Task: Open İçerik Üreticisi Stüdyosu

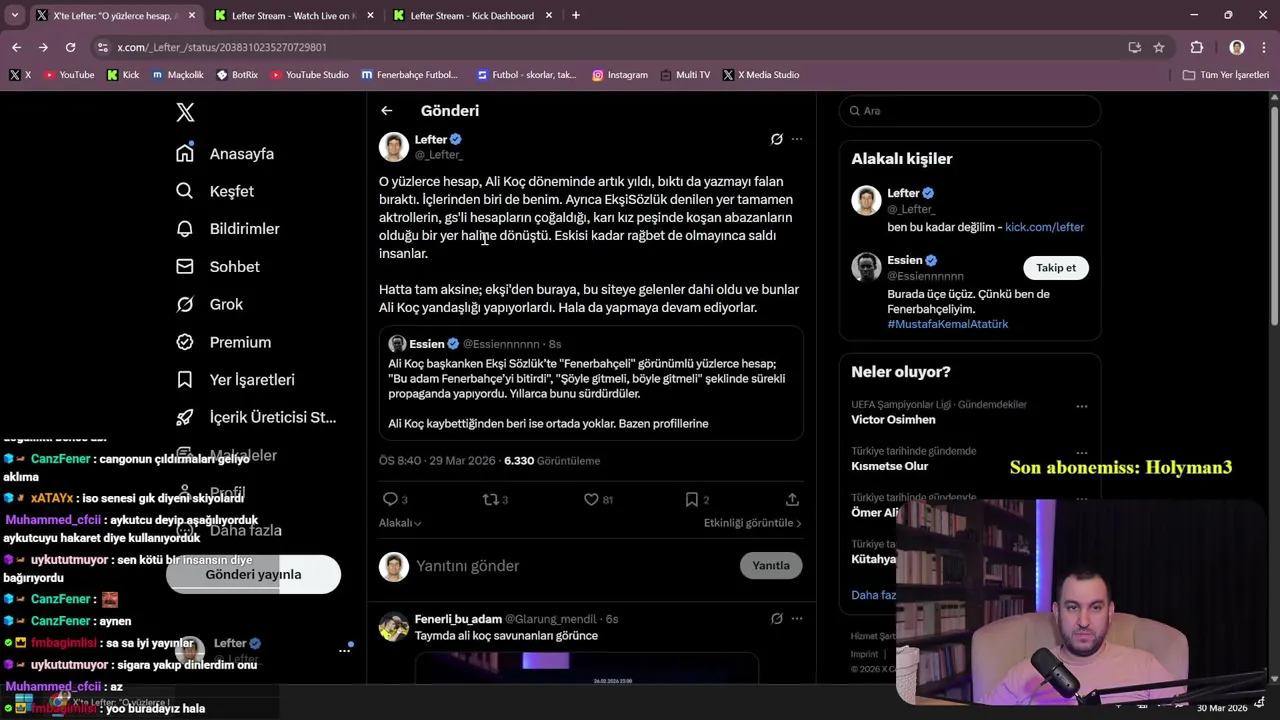Action: pos(256,417)
